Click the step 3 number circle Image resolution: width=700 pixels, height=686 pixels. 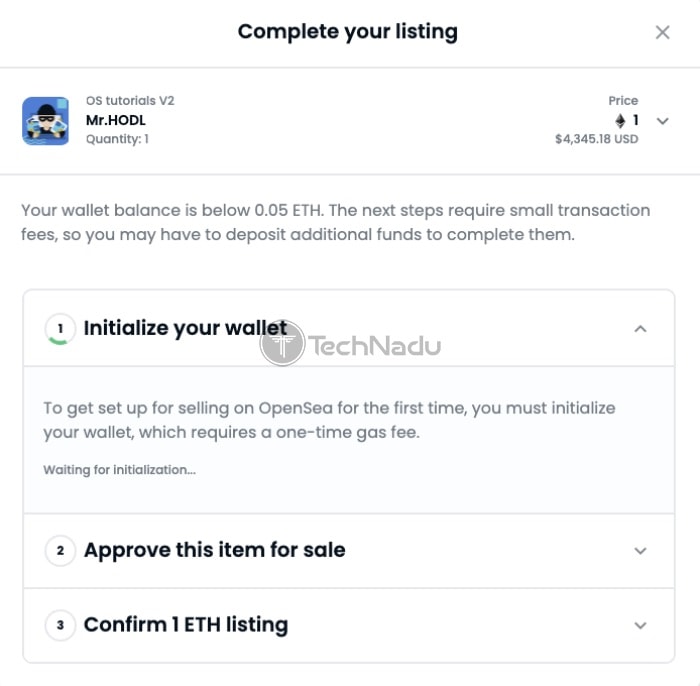(60, 625)
